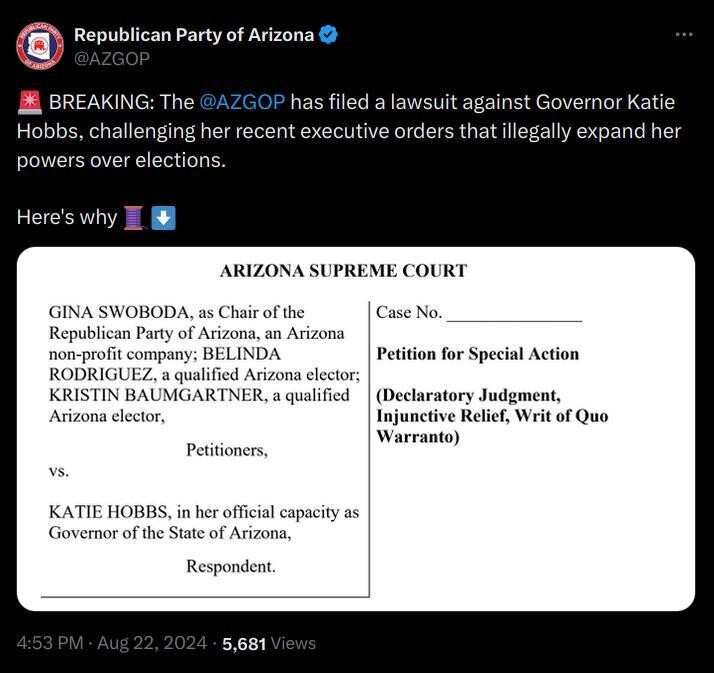Screen dimensions: 714x673
Task: Click the 5,681 Views count
Action: point(269,643)
